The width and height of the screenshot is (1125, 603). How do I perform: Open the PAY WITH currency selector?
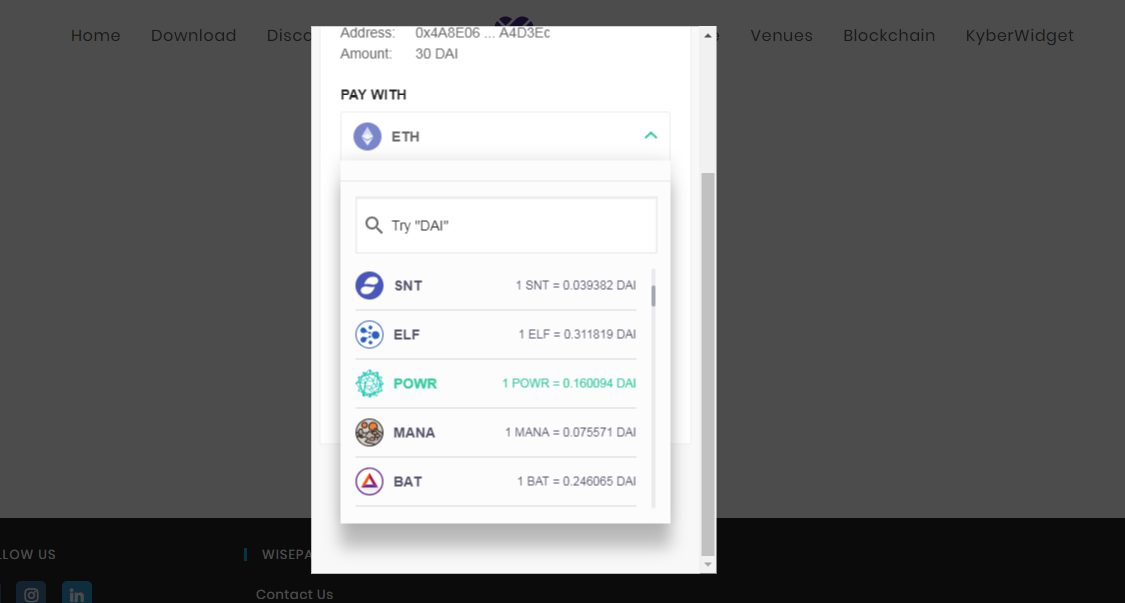[x=505, y=136]
